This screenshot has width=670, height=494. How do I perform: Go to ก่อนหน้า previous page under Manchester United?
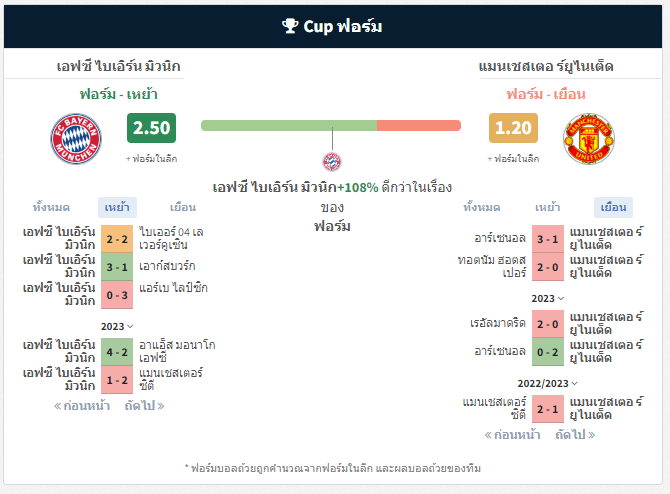[x=512, y=435]
